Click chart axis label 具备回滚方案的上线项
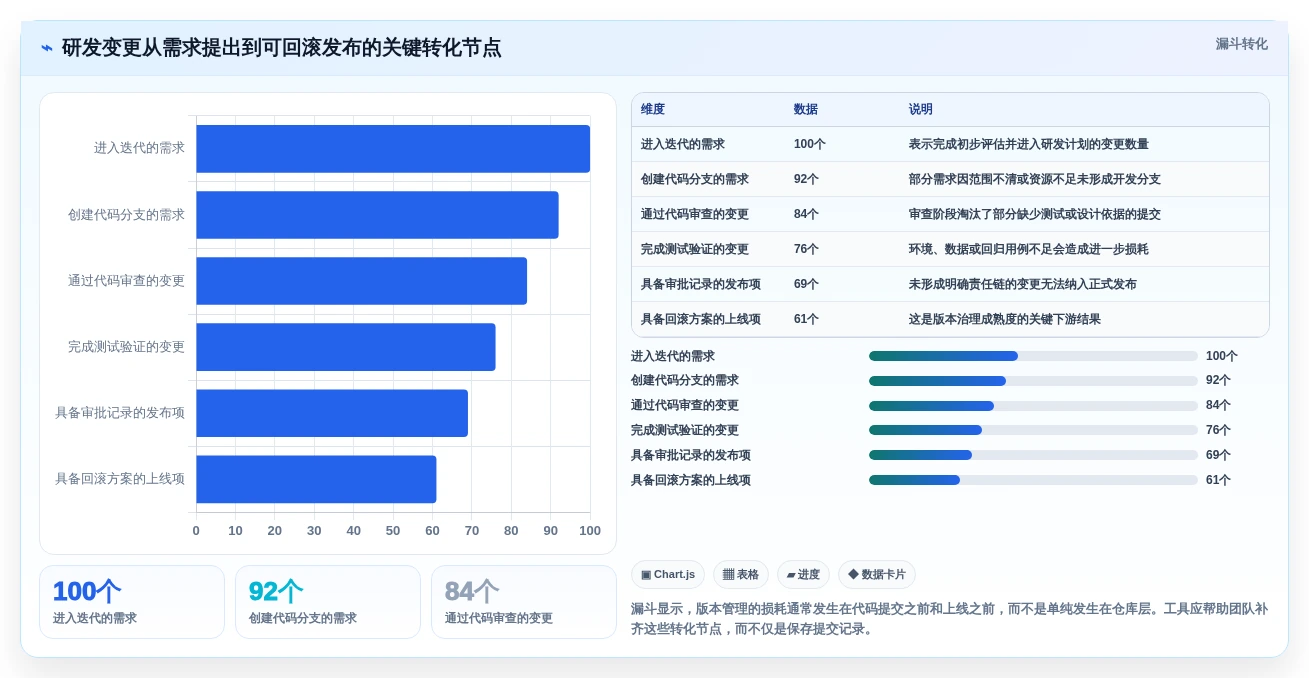Viewport: 1309px width, 678px height. pos(120,479)
